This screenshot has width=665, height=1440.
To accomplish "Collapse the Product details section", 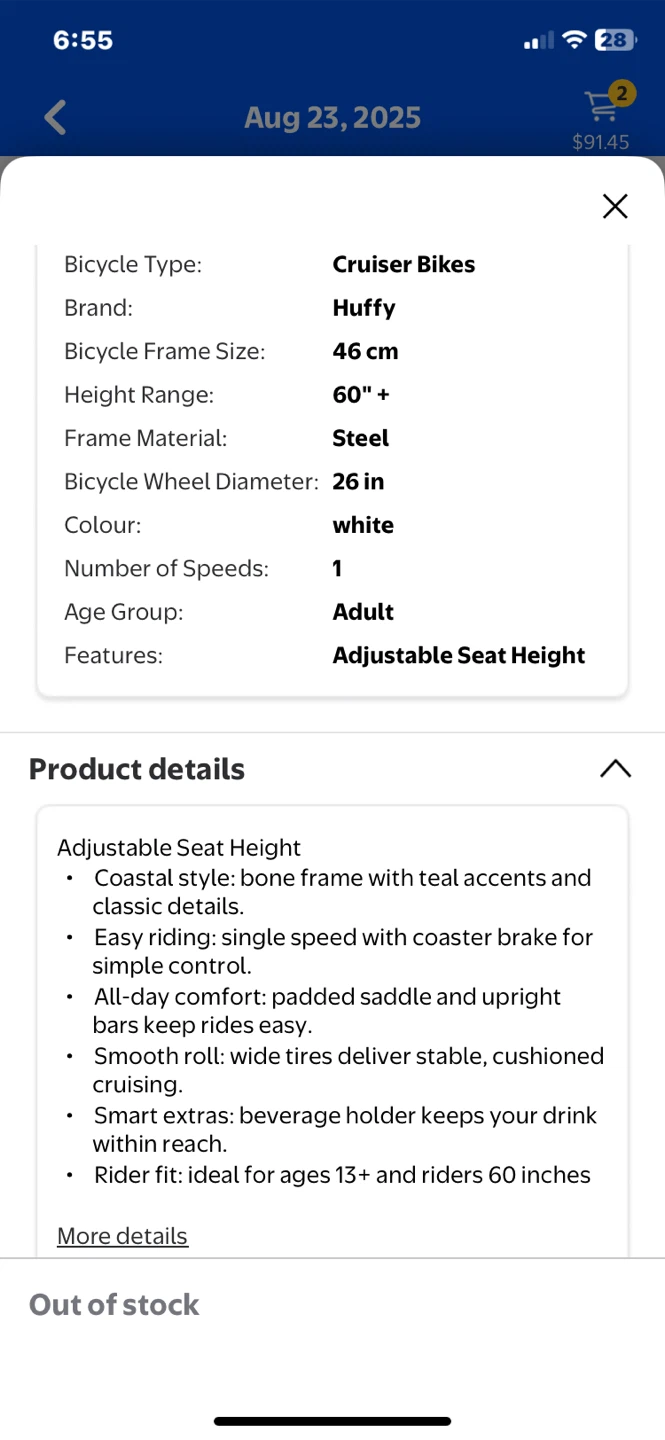I will pos(615,768).
